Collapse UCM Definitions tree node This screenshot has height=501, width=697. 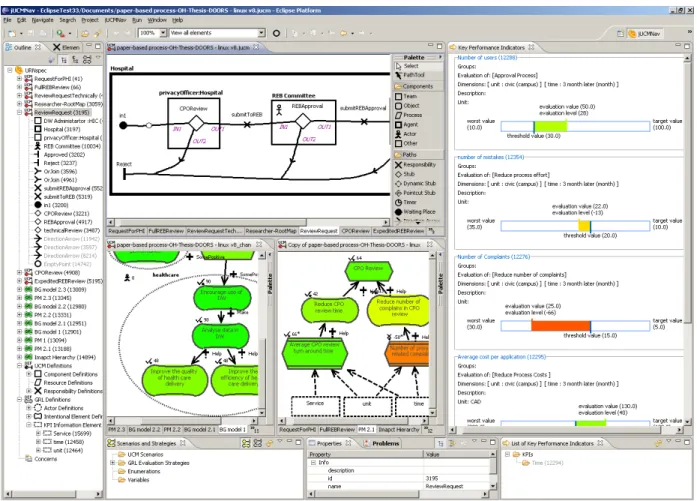[x=20, y=365]
